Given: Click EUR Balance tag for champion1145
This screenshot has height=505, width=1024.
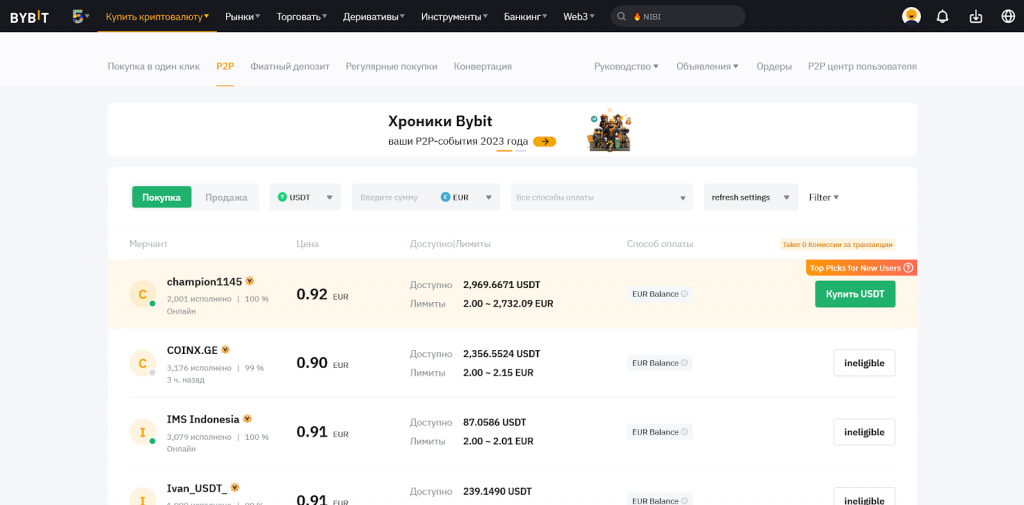Looking at the screenshot, I should tap(660, 294).
